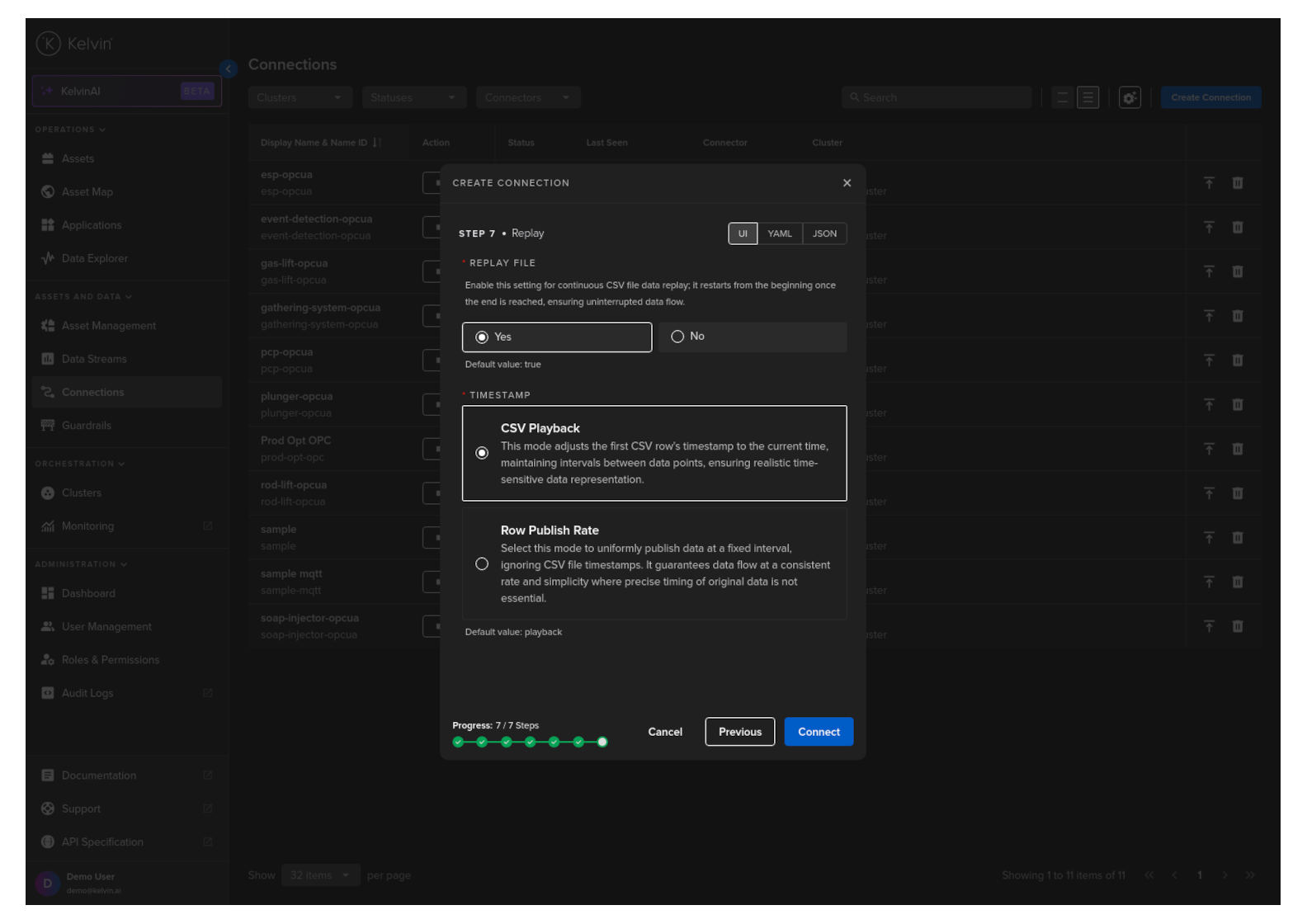Switch to the YAML view tab
Viewport: 1307px width, 924px height.
coord(779,233)
